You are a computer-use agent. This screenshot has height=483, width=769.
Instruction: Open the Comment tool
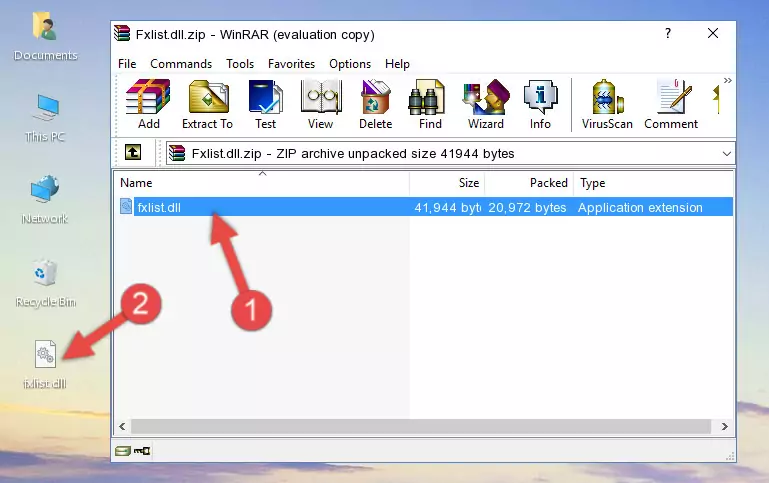(x=671, y=104)
